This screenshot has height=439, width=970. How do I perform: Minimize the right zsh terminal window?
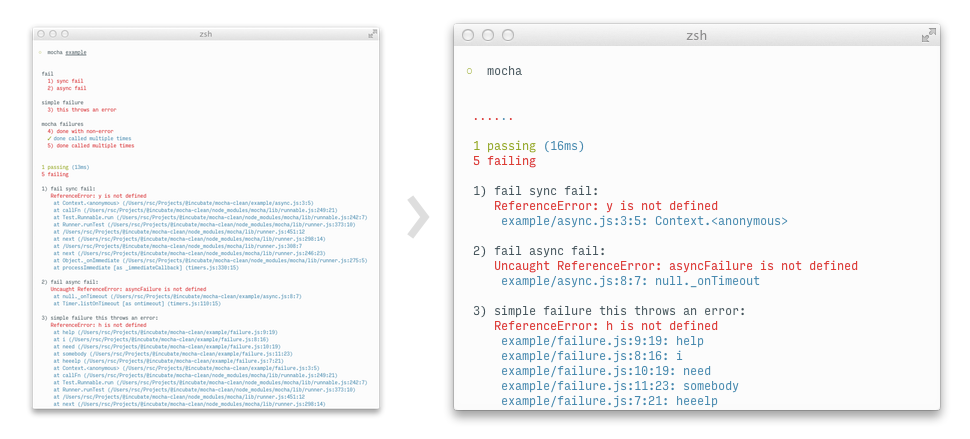[488, 35]
